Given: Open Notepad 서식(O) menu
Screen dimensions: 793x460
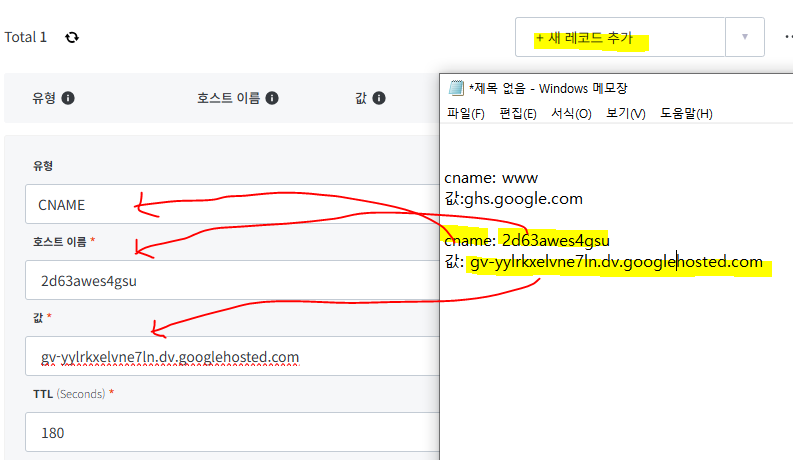Looking at the screenshot, I should coord(571,114).
